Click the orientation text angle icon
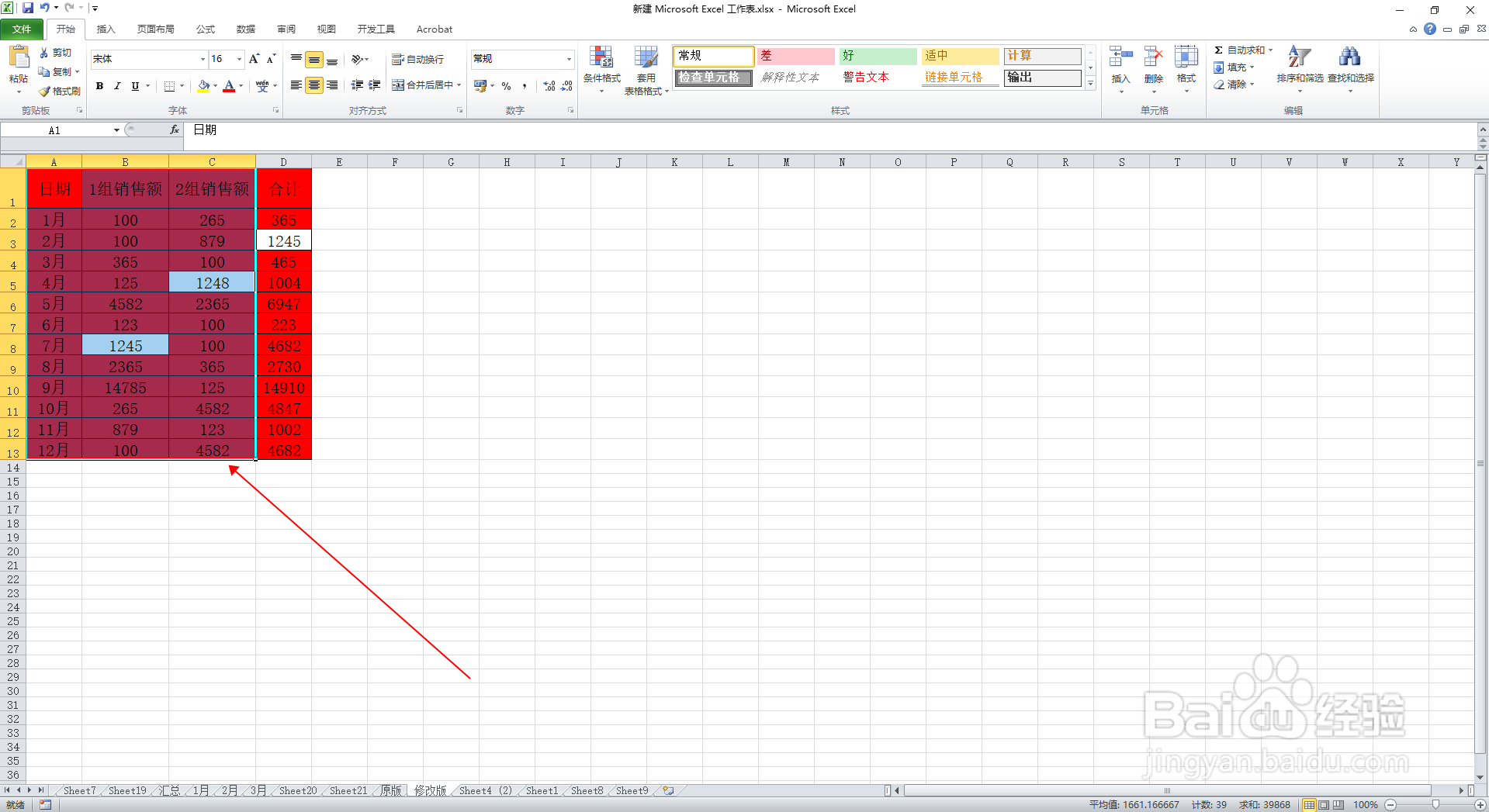1489x812 pixels. click(x=357, y=59)
